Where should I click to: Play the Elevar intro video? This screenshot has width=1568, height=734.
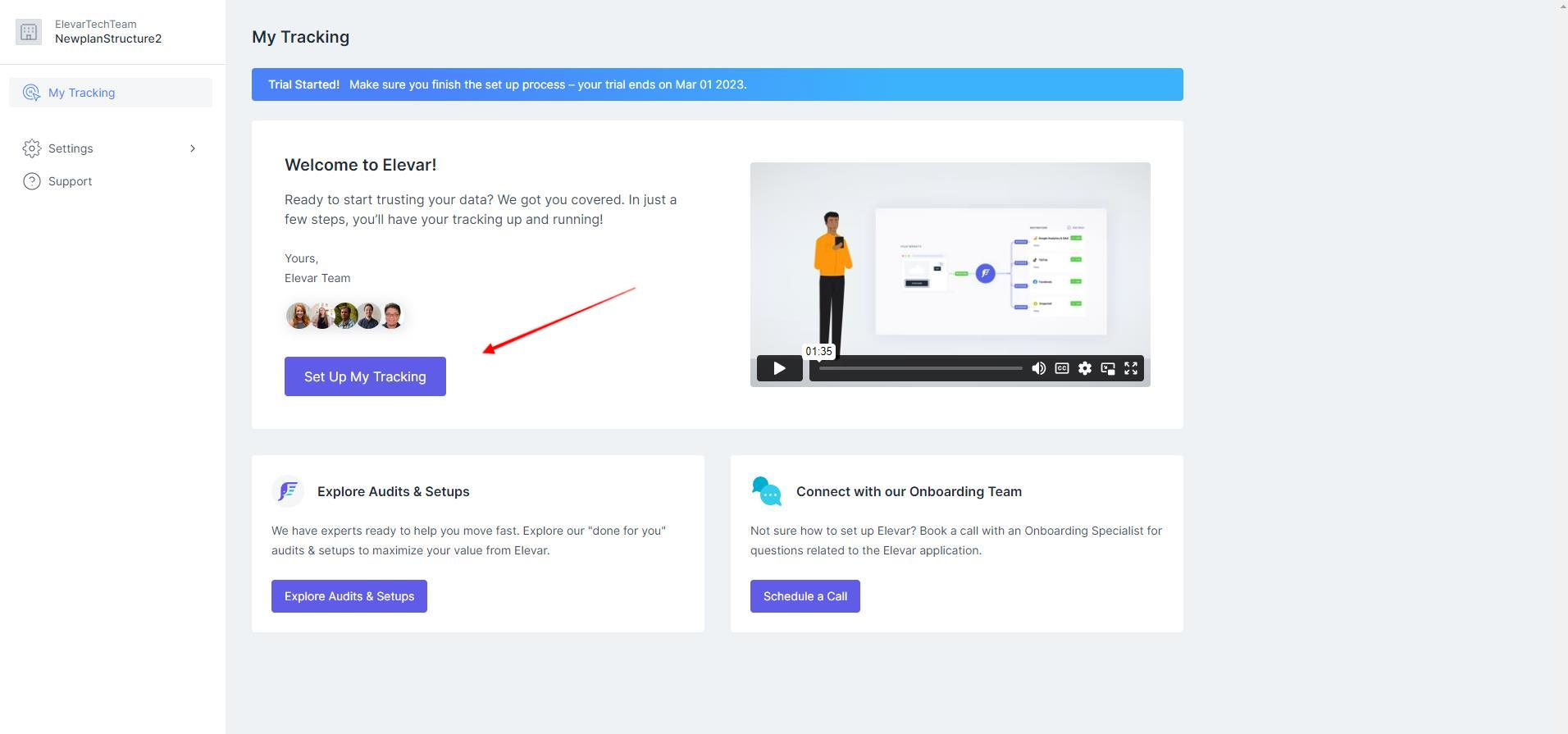click(x=779, y=368)
